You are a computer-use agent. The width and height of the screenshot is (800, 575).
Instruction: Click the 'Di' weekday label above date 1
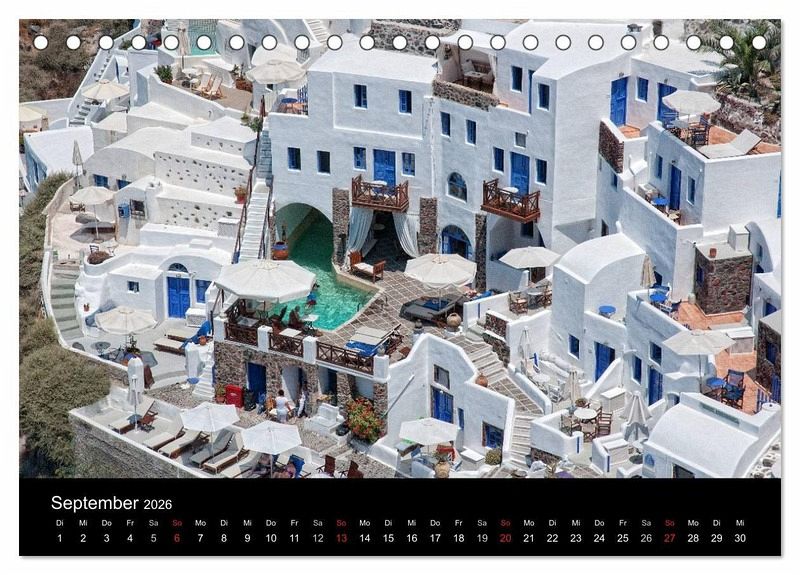coord(60,523)
